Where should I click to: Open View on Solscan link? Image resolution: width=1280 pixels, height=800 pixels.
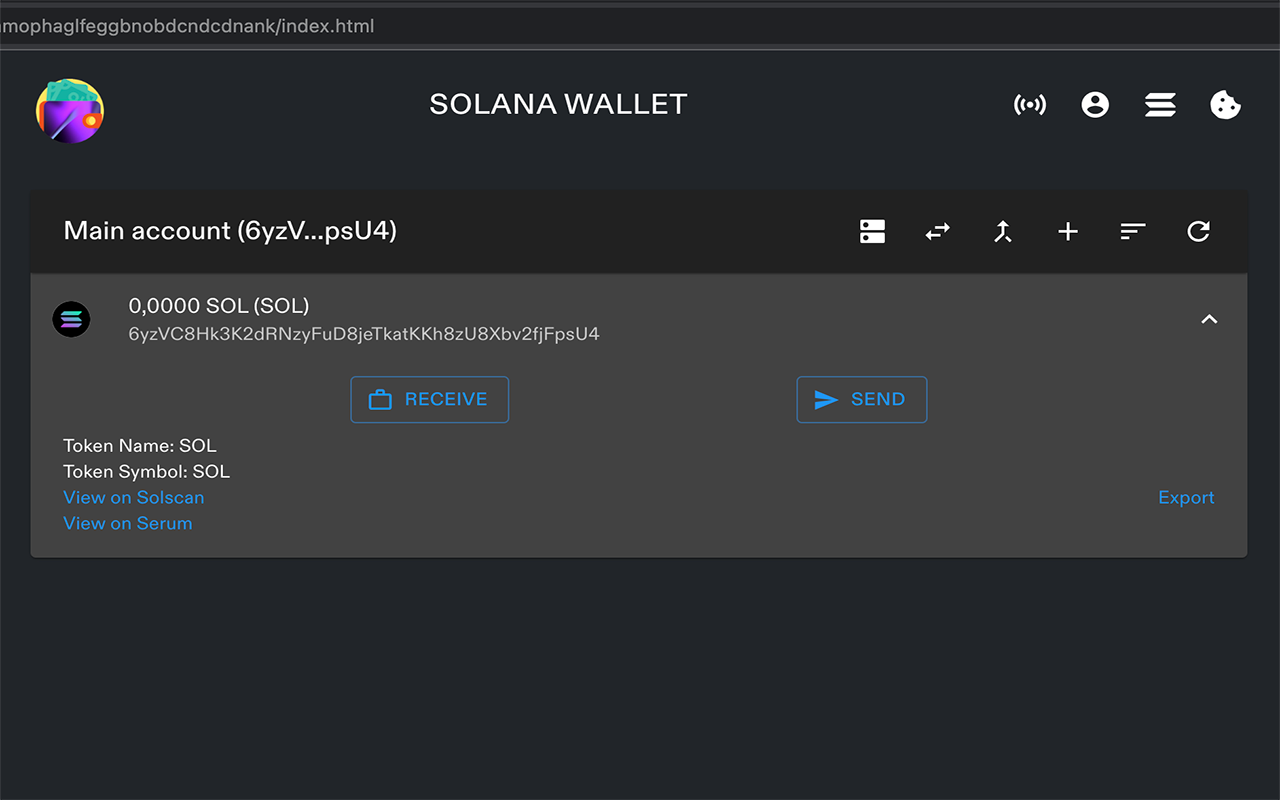[134, 497]
